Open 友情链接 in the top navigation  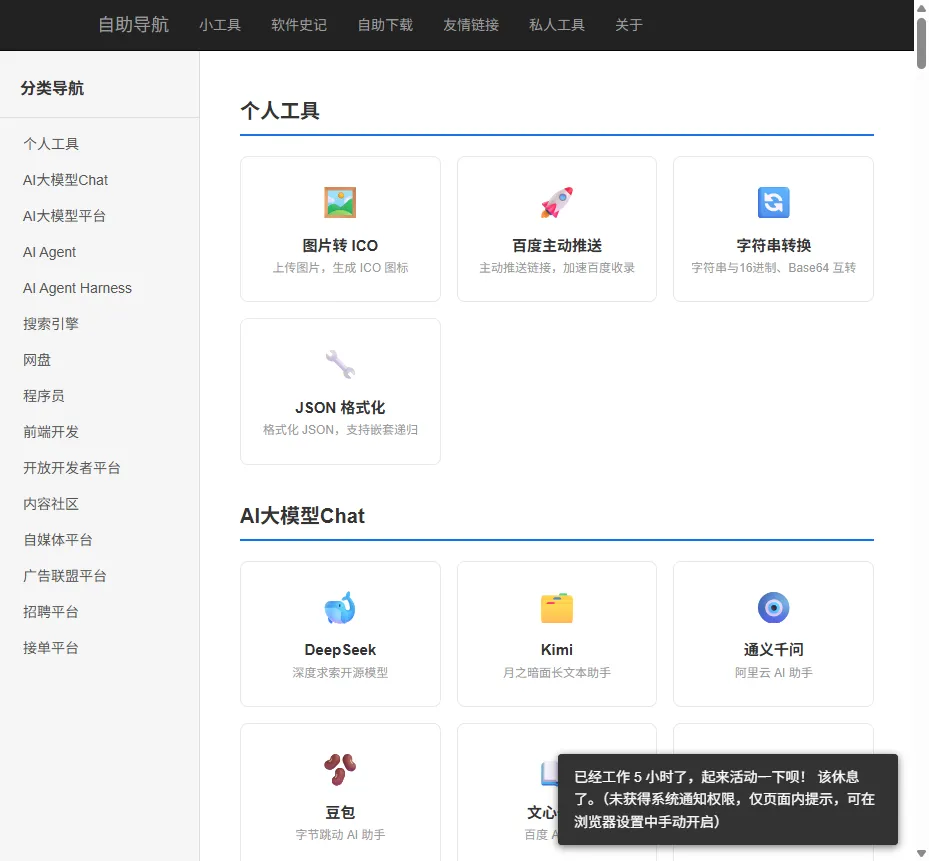coord(471,25)
